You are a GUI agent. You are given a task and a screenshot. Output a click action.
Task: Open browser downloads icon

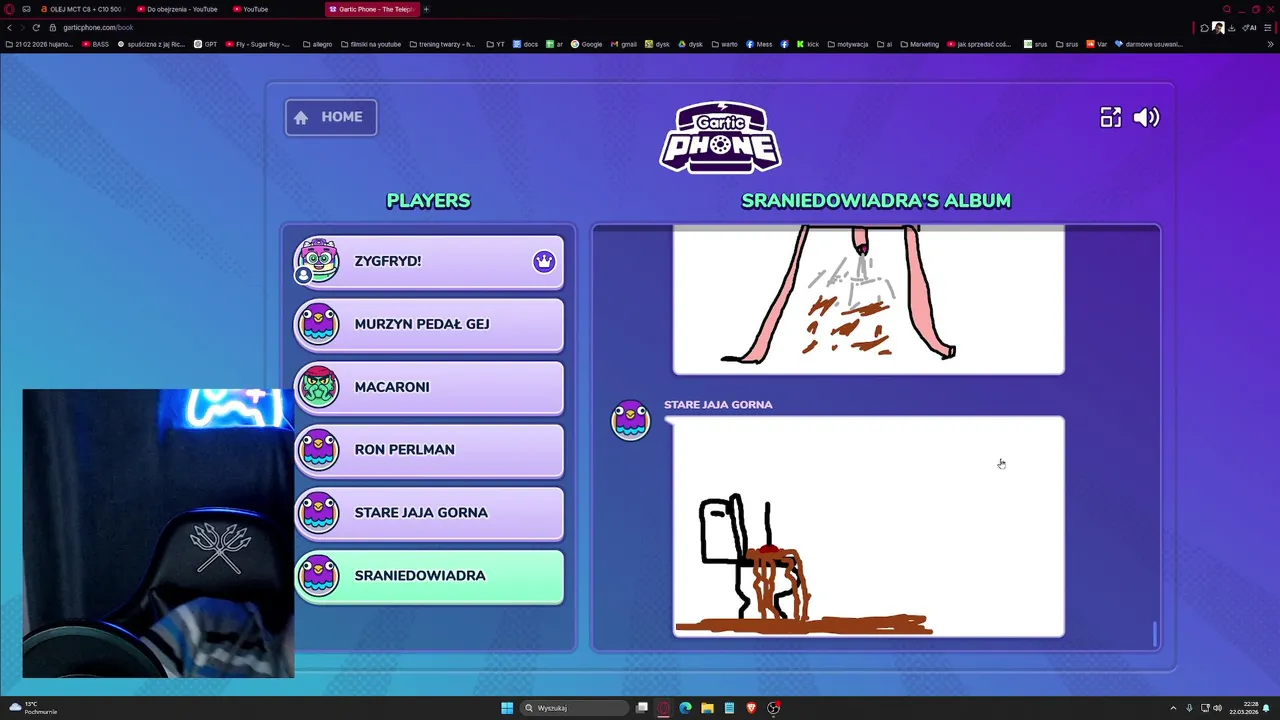[x=1231, y=27]
